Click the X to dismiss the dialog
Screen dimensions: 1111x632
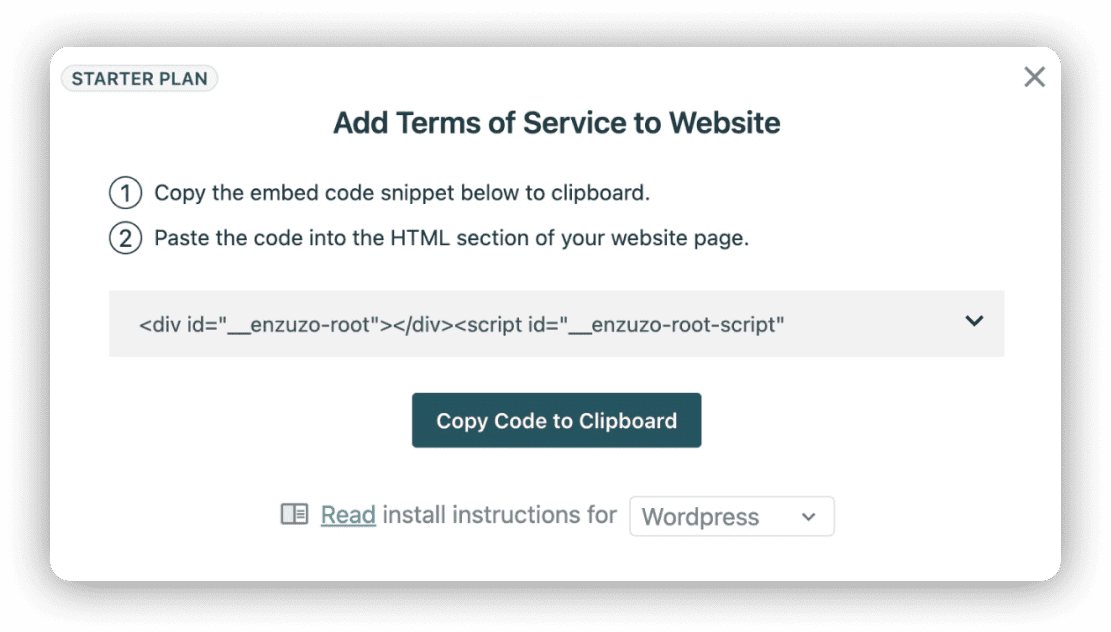point(1033,78)
